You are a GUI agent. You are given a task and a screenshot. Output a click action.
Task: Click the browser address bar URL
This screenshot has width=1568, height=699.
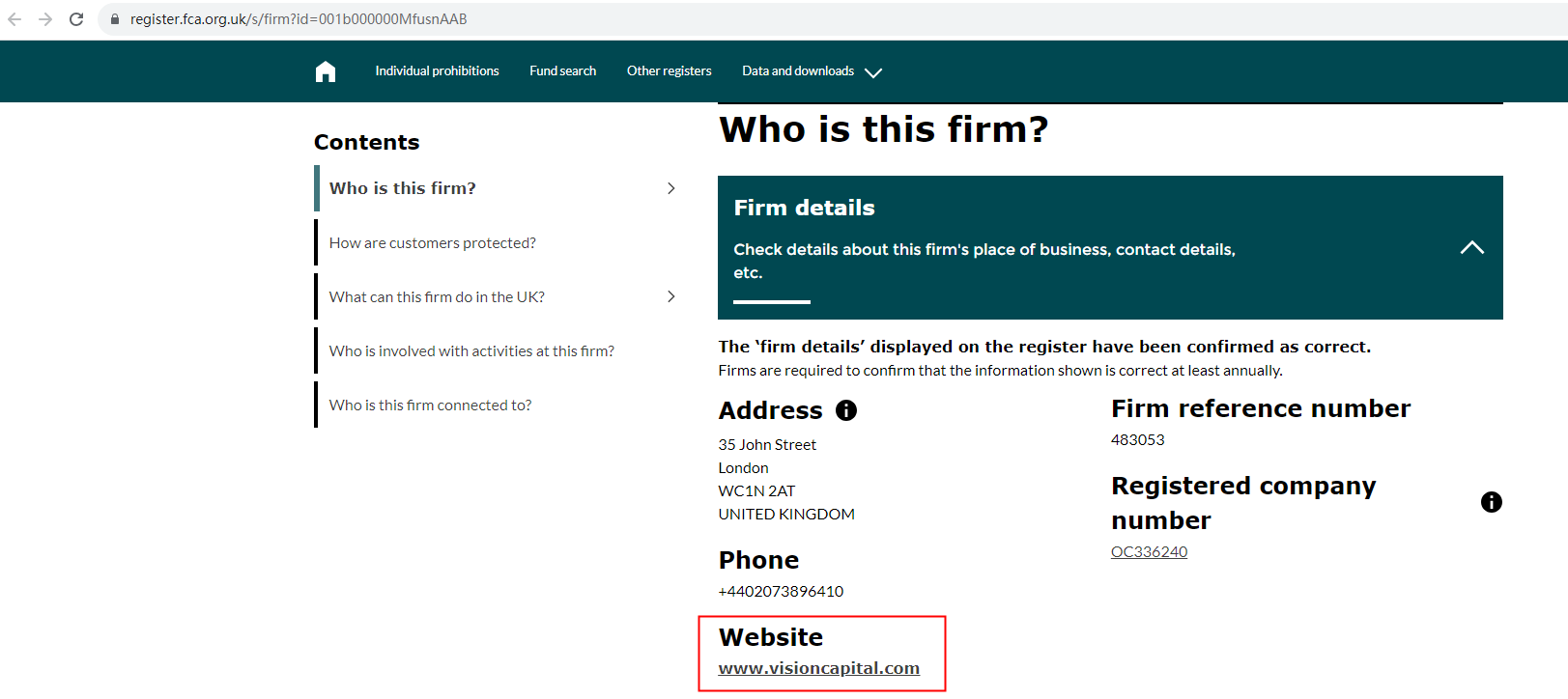[299, 19]
